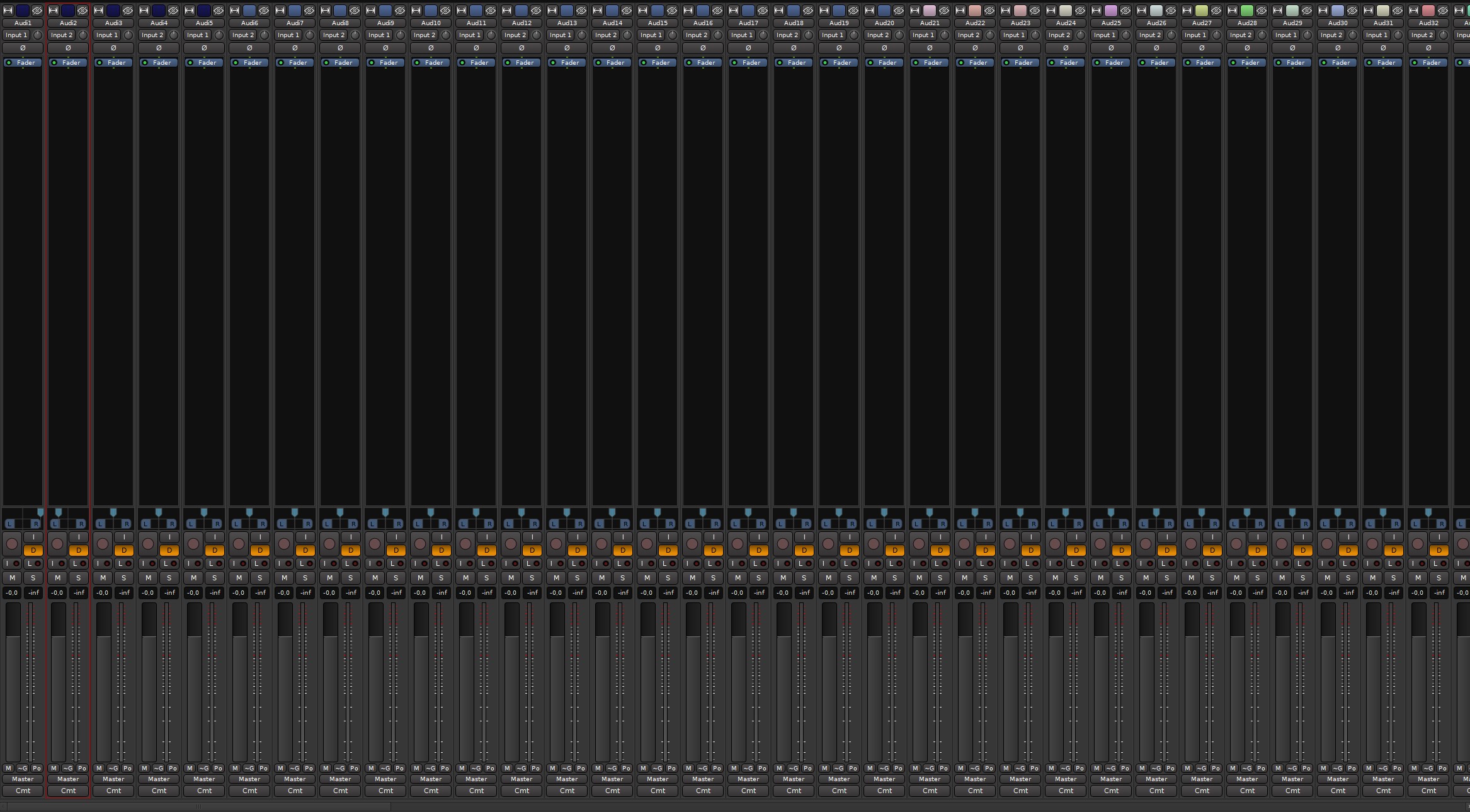Toggle disk monitoring D on Aud25
The image size is (1470, 812).
click(1122, 550)
